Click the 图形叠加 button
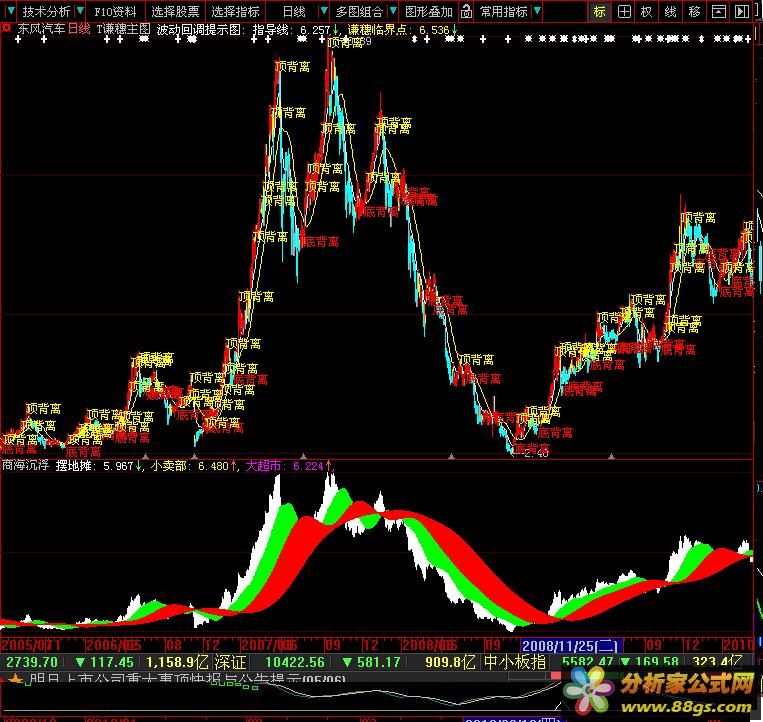Viewport: 763px width, 722px height. click(428, 12)
